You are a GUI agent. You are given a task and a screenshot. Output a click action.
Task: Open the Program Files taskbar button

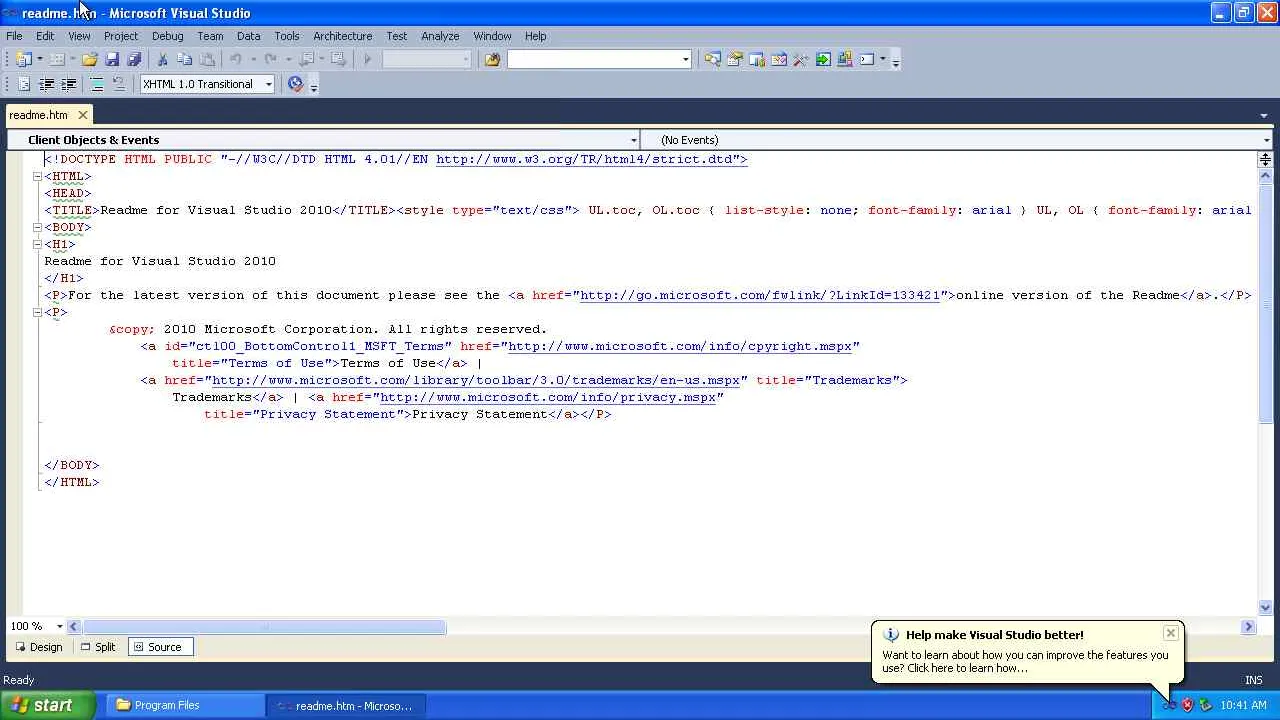coord(186,705)
